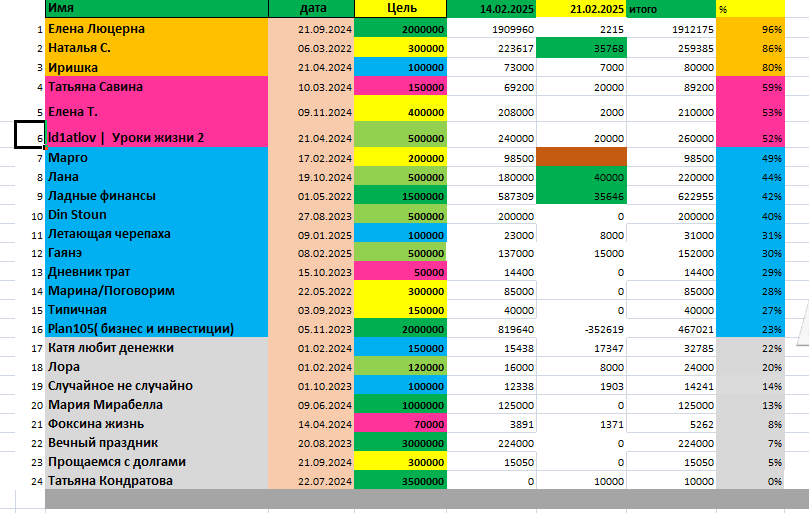The width and height of the screenshot is (809, 513).
Task: Select the '21.02.2025' column header
Action: pyautogui.click(x=581, y=9)
